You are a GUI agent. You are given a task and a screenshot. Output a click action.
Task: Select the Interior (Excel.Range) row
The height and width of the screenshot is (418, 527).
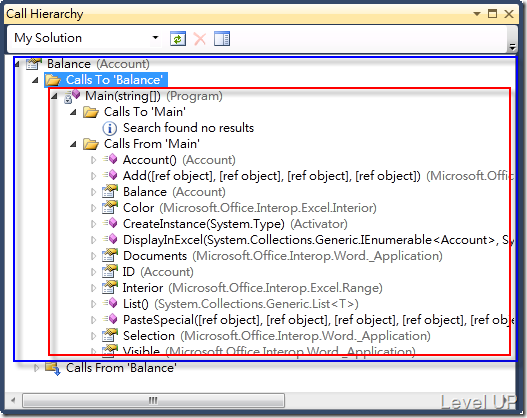[252, 288]
